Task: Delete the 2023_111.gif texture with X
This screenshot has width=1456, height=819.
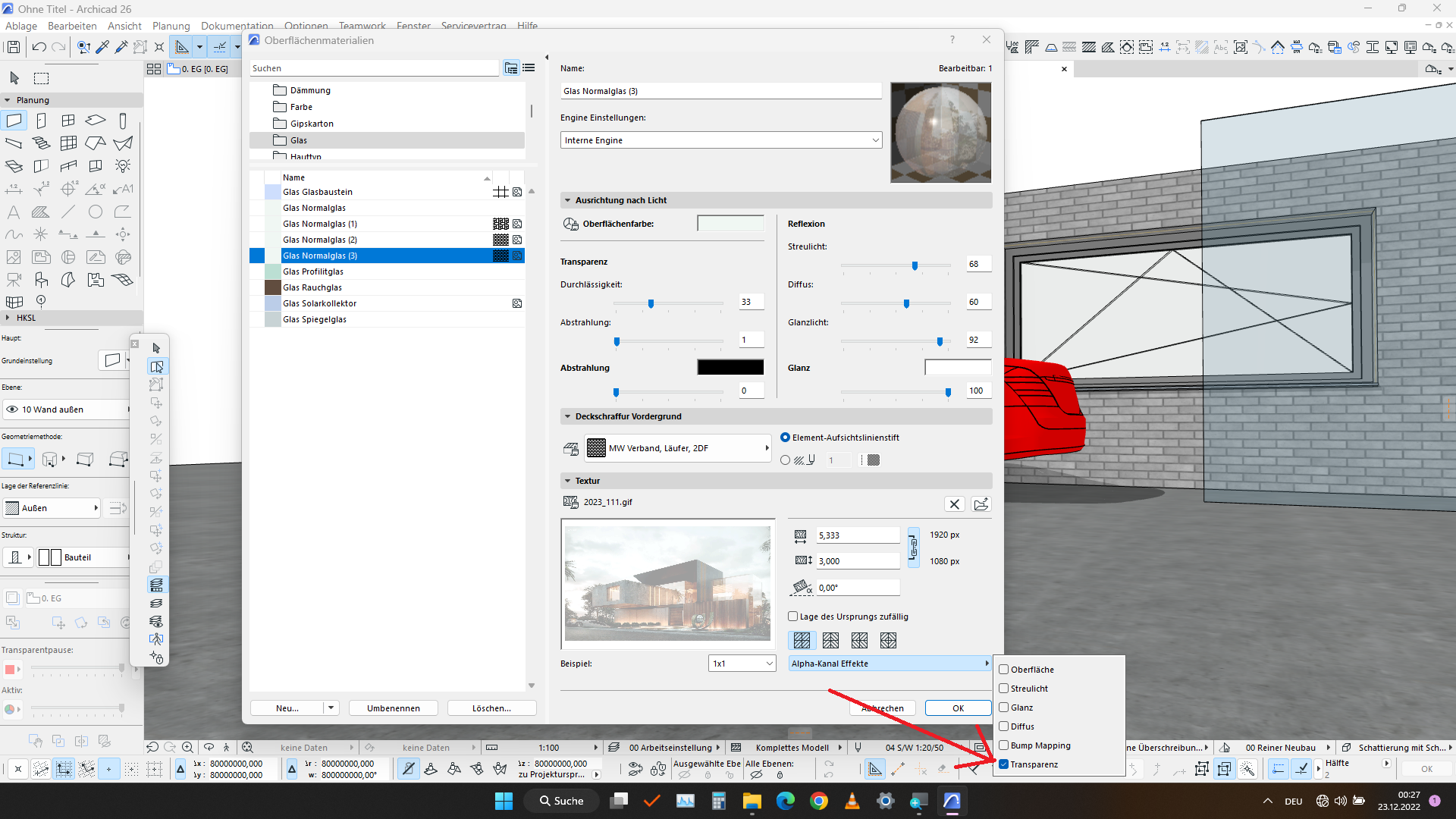Action: click(x=955, y=504)
